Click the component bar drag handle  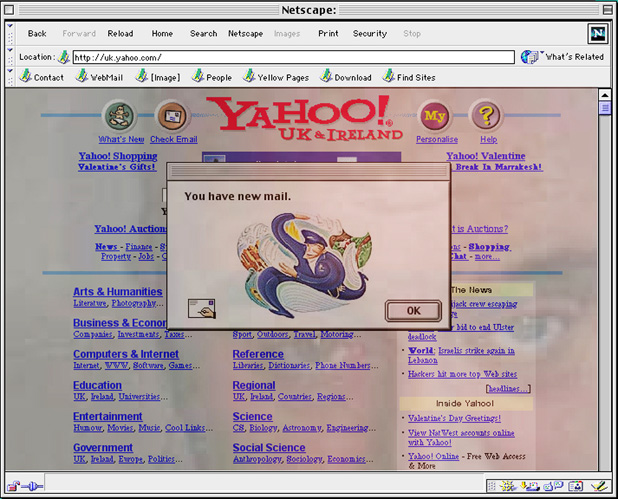point(491,486)
